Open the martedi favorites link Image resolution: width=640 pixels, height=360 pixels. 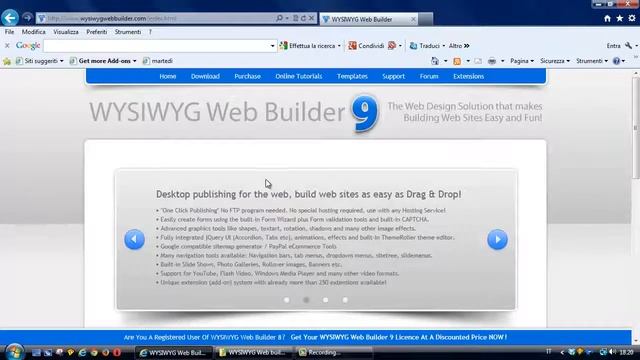point(158,61)
